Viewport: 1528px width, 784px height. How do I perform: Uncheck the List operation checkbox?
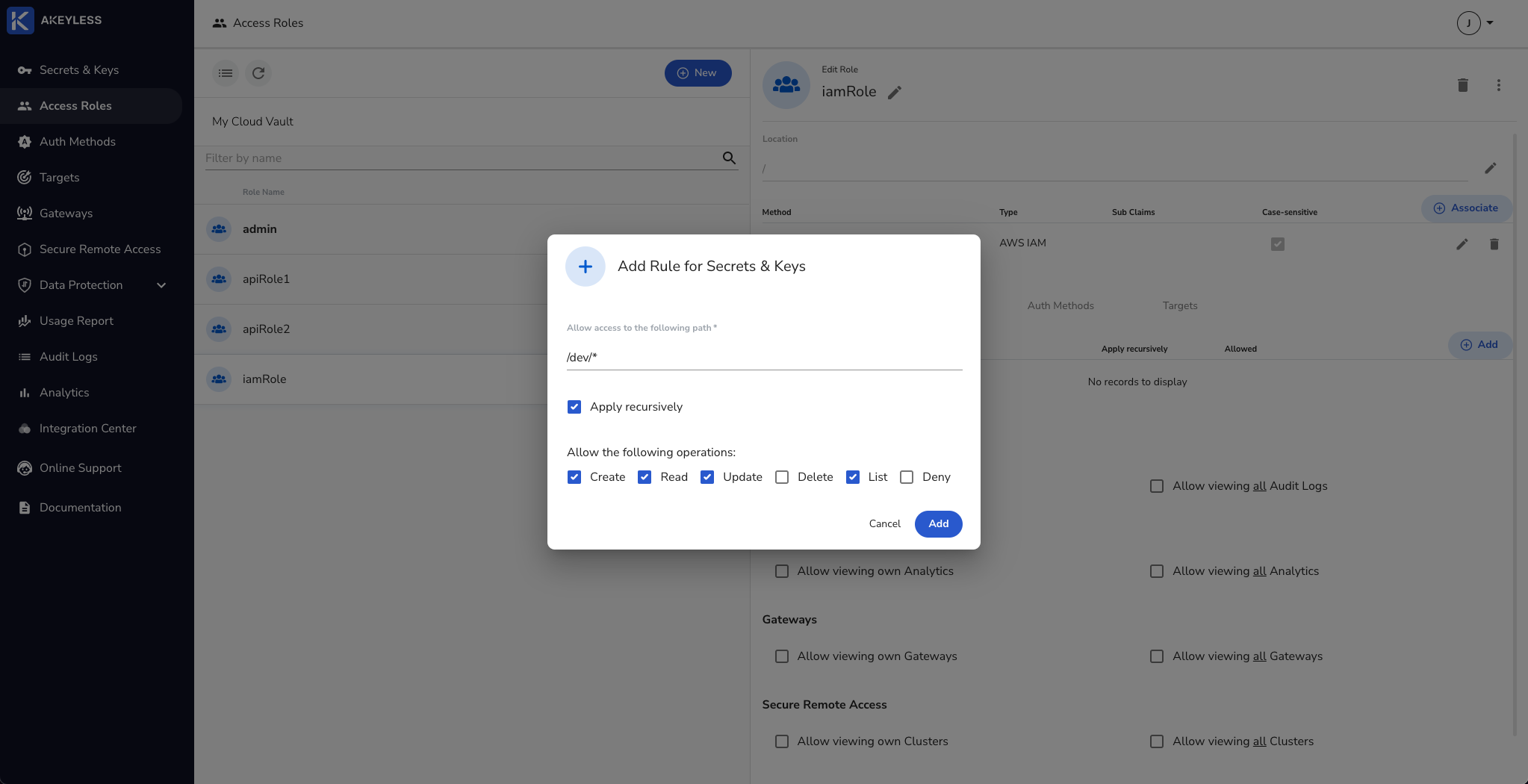(x=853, y=477)
